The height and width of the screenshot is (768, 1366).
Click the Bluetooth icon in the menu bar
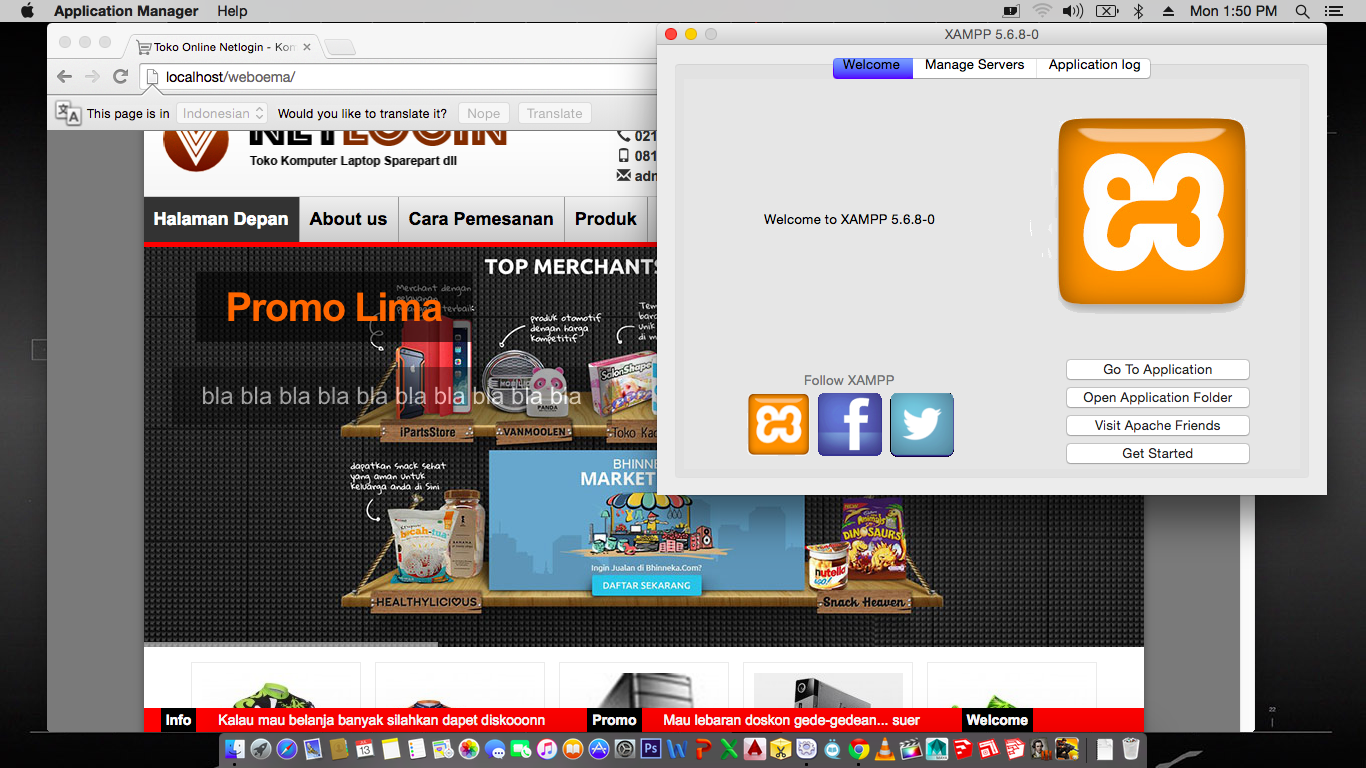1138,11
